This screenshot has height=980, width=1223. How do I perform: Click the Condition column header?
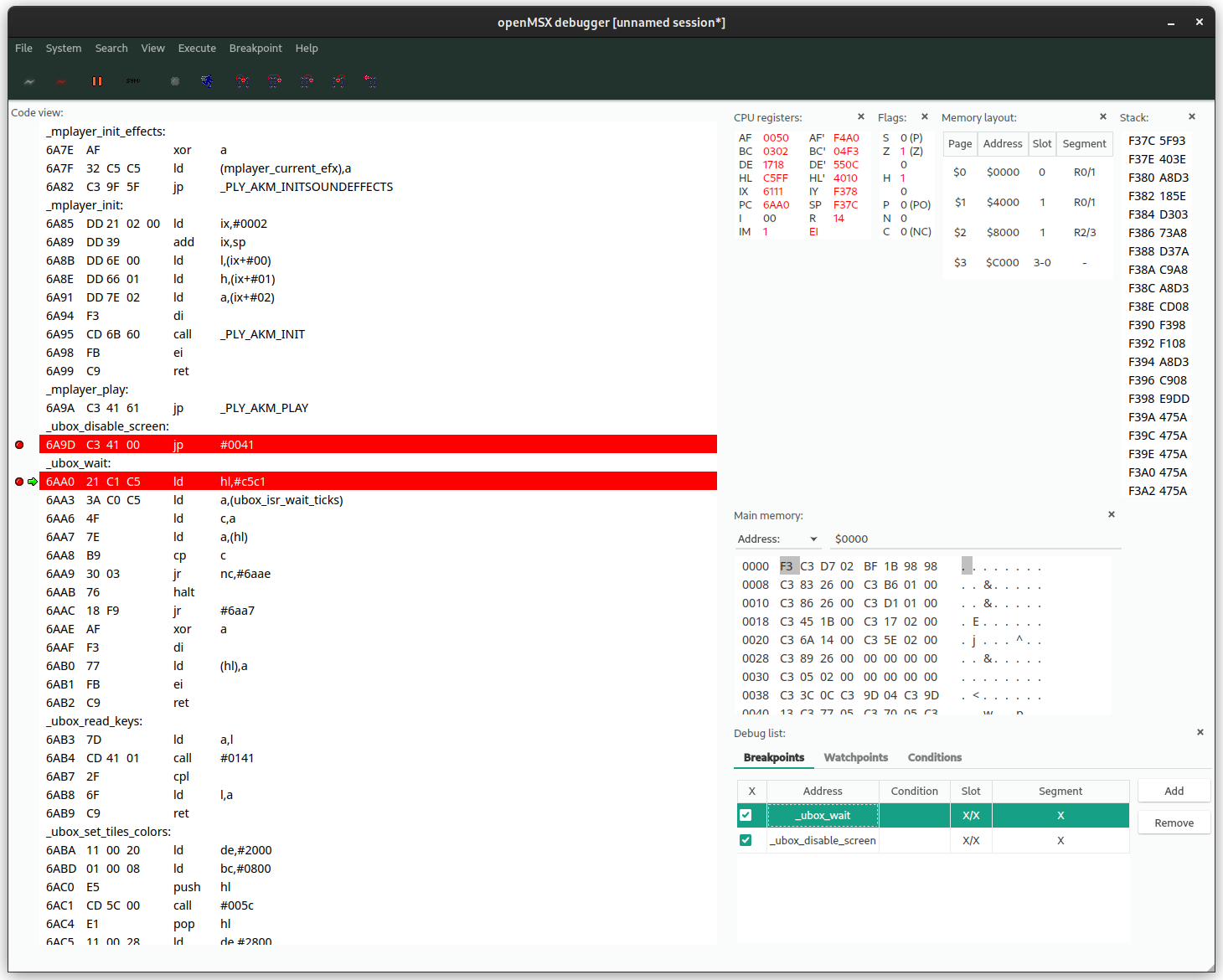point(915,791)
